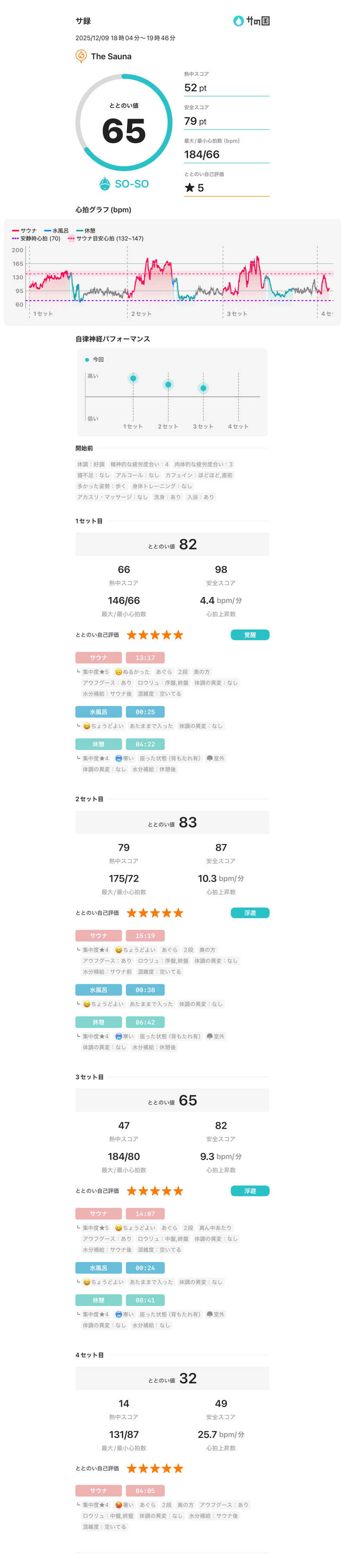Select the 水風呂 label in set 1
Screen dimensions: 345x1568
98,712
